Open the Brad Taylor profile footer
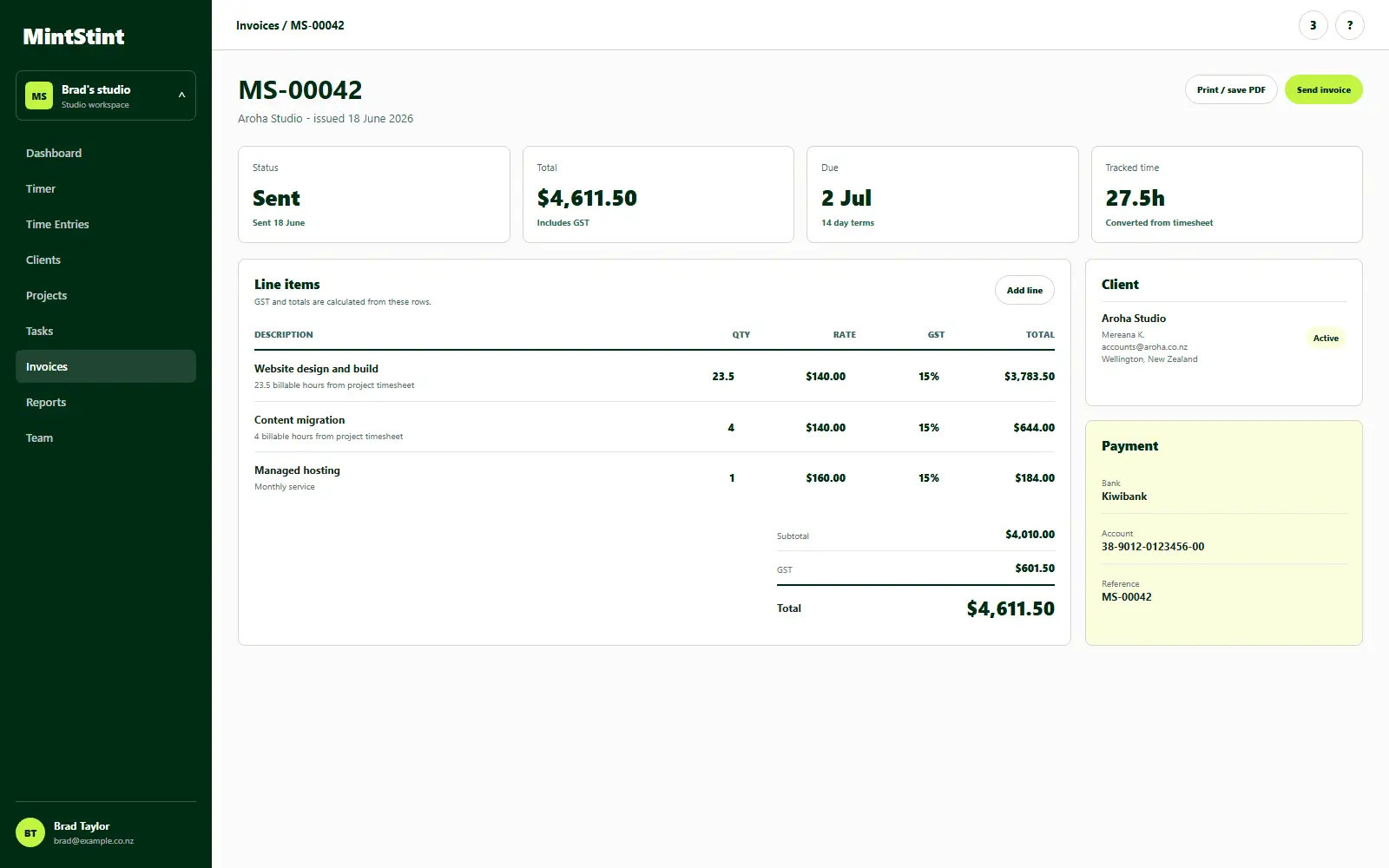1389x868 pixels. pos(106,833)
